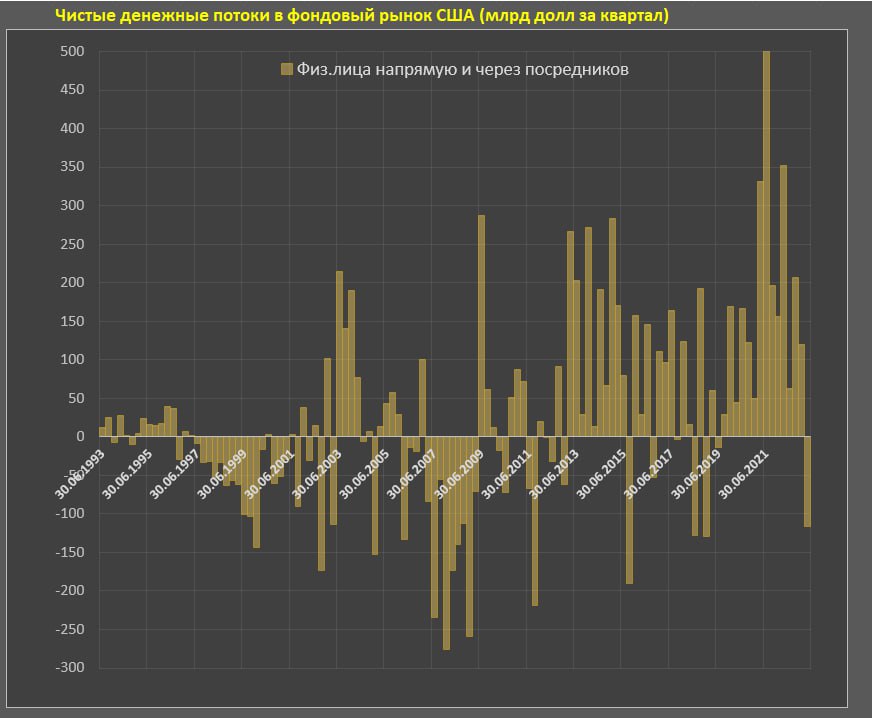This screenshot has height=718, width=872.
Task: Click the 500 value on the vertical axis
Action: click(x=72, y=51)
